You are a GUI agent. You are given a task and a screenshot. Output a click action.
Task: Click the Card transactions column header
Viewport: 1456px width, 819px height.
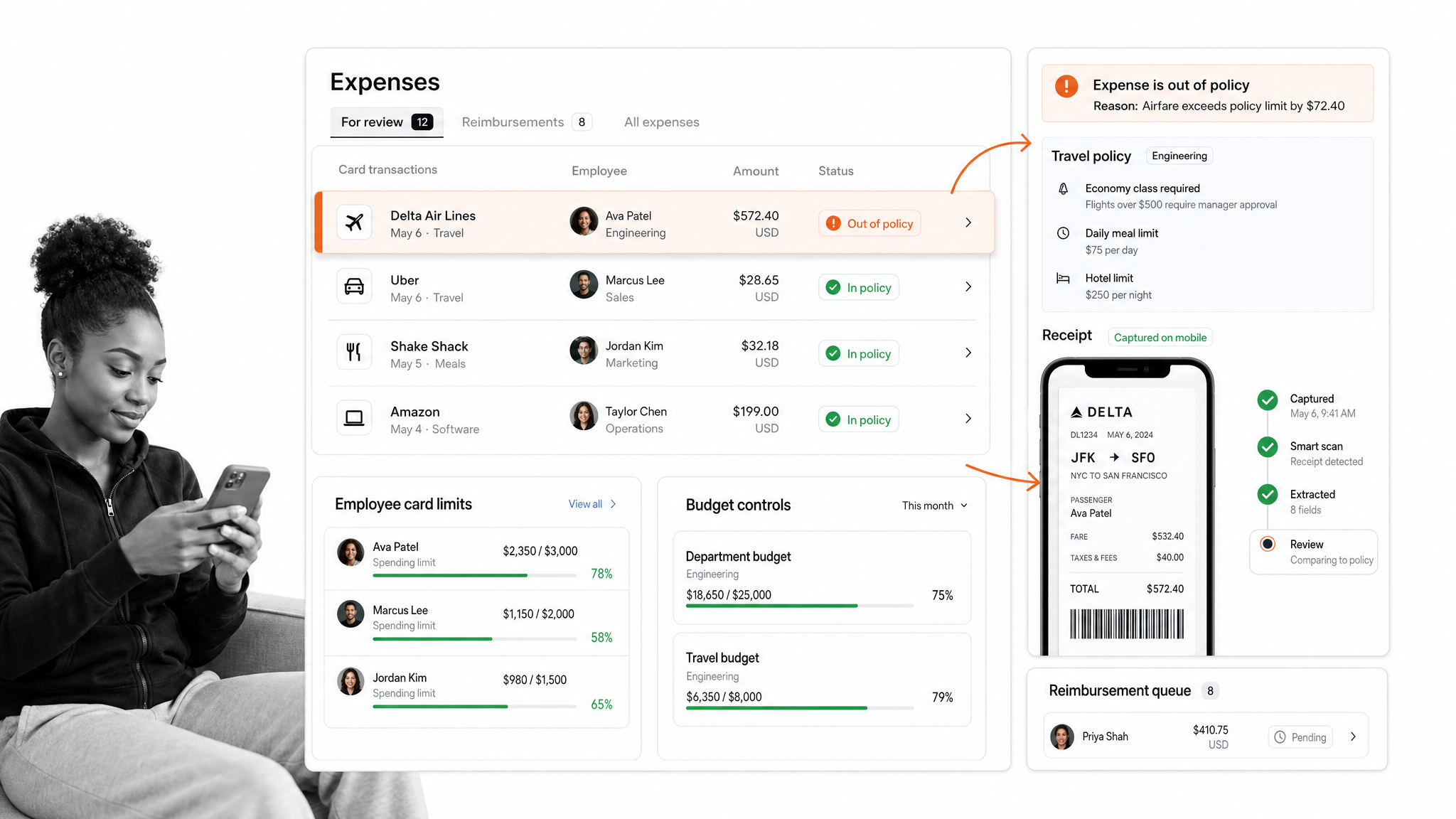tap(387, 169)
